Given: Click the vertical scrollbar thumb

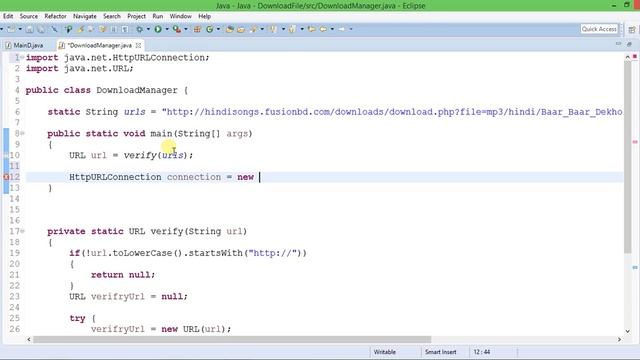Looking at the screenshot, I should (x=628, y=157).
